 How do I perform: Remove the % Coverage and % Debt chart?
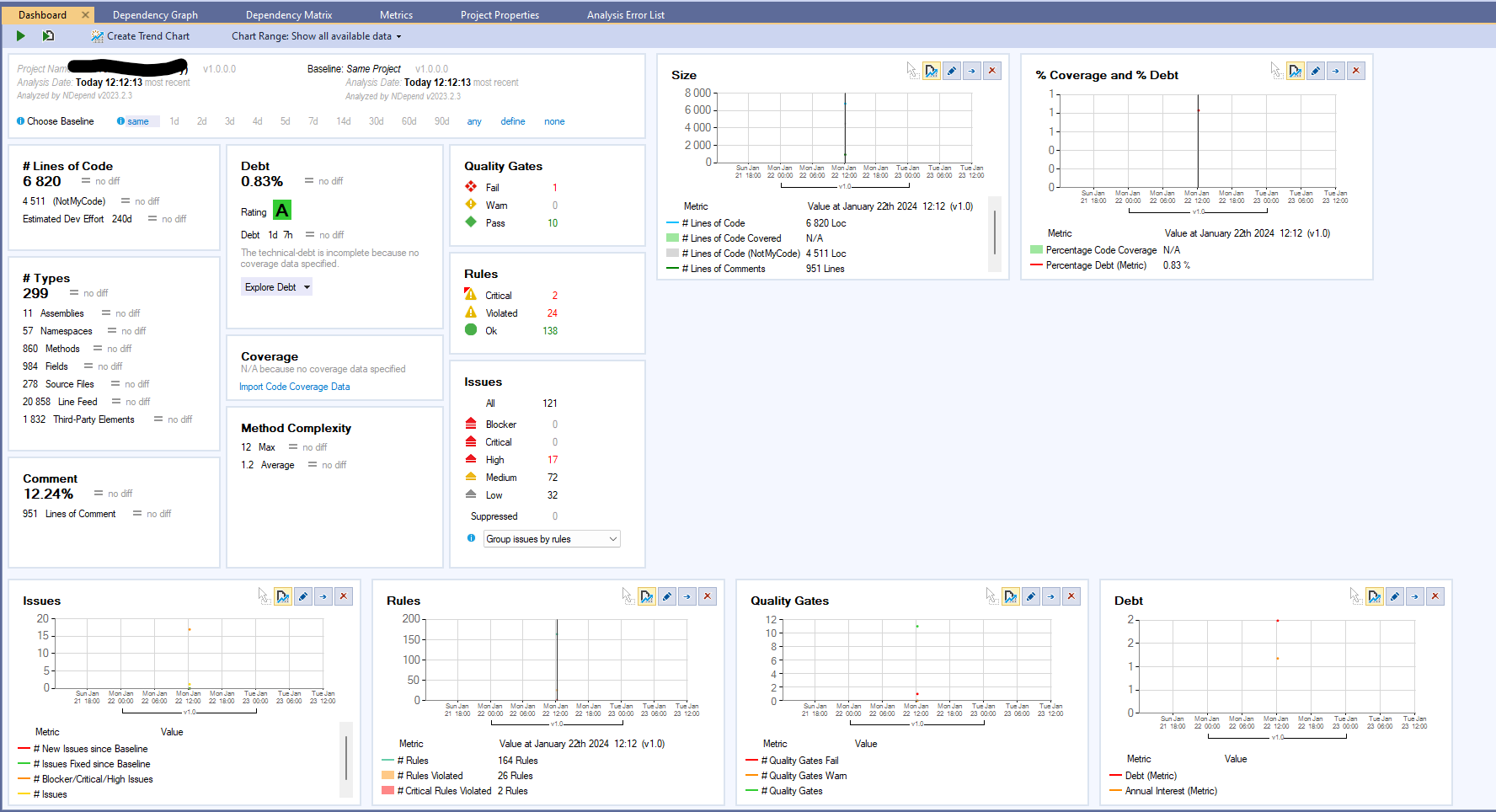pos(1356,72)
